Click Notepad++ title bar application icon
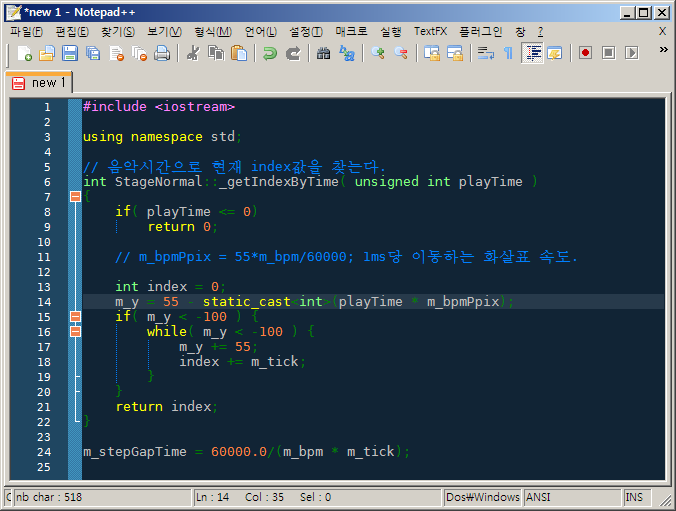This screenshot has height=511, width=676. click(x=13, y=13)
